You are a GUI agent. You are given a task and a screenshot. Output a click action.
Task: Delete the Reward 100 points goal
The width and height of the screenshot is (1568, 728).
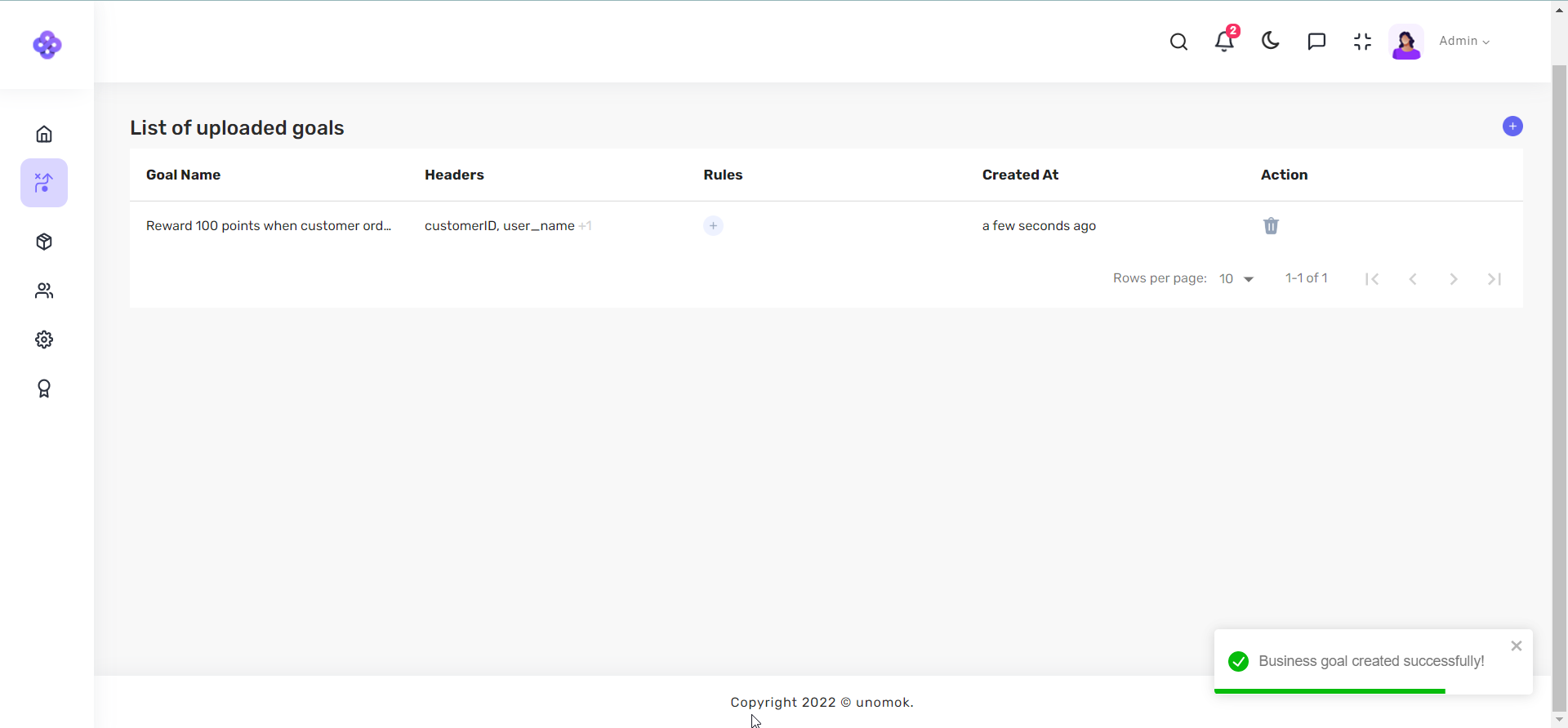[1271, 226]
